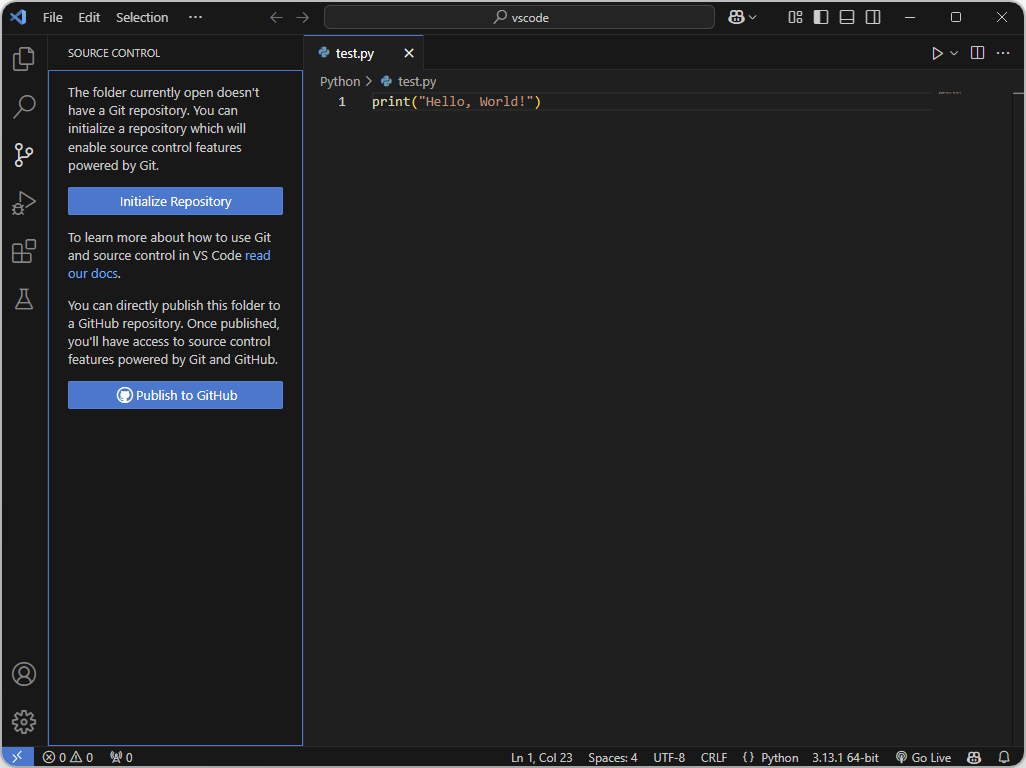Open the Copilot chat icon in title bar
Image resolution: width=1026 pixels, height=768 pixels.
coord(736,18)
